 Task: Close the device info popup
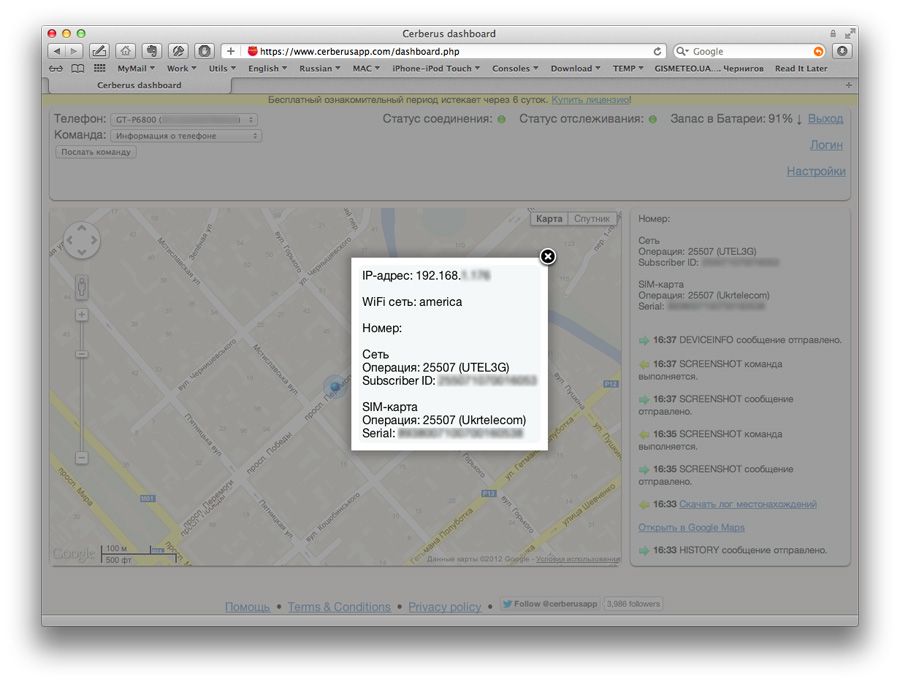(x=548, y=256)
